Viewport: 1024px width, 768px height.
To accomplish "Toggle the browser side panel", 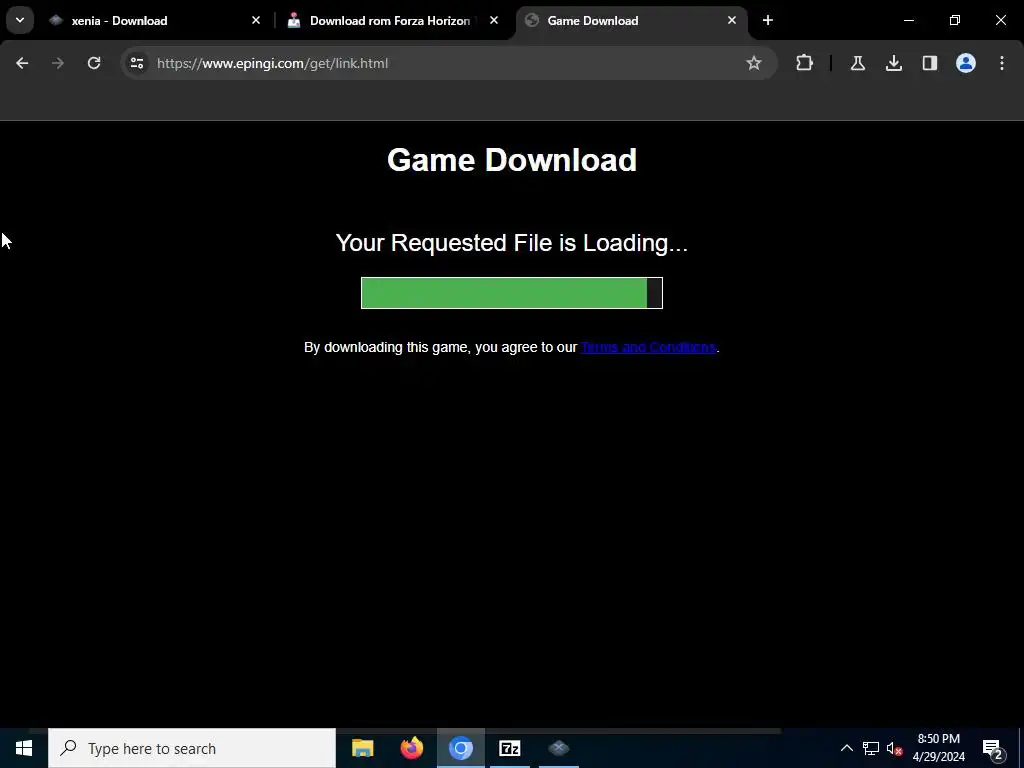I will tap(929, 63).
